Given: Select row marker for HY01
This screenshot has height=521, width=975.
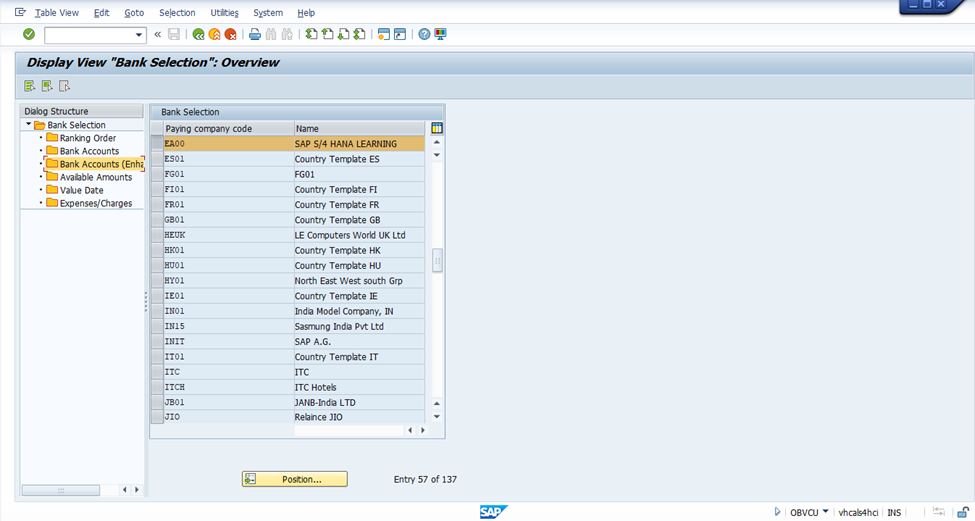Looking at the screenshot, I should coord(157,280).
